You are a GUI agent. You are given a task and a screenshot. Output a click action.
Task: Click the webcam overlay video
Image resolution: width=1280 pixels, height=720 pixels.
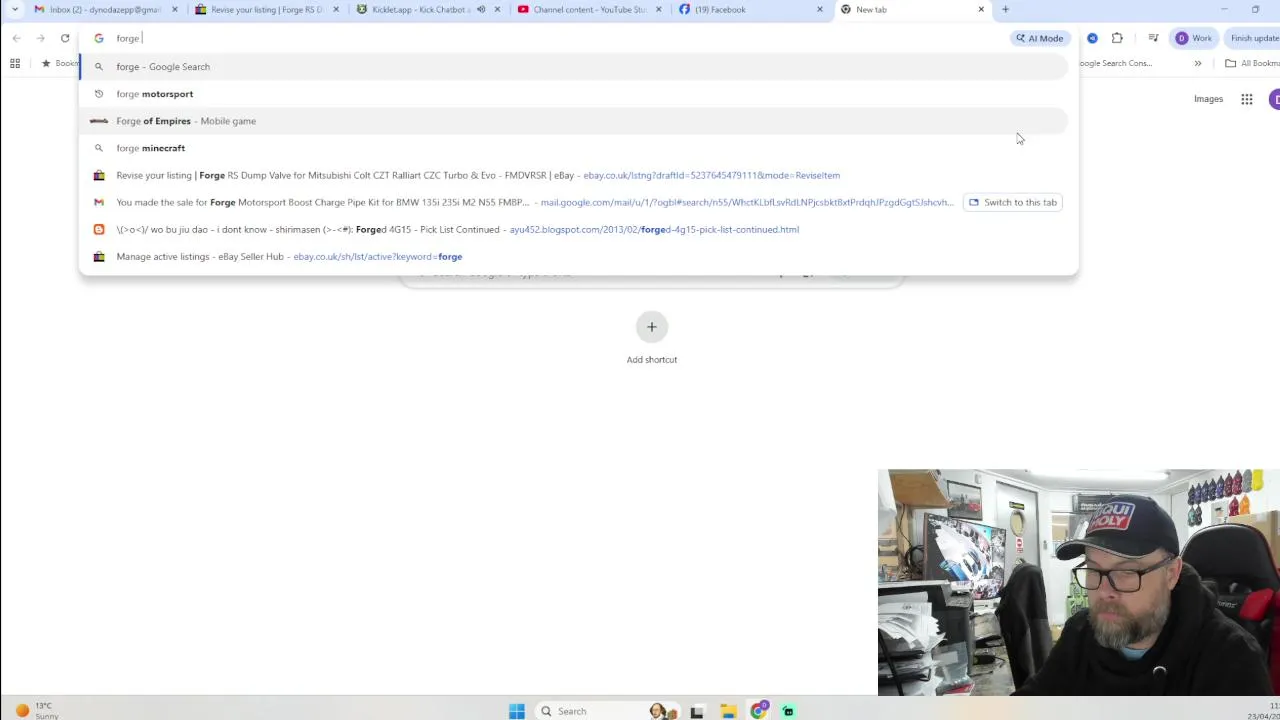[x=1079, y=582]
